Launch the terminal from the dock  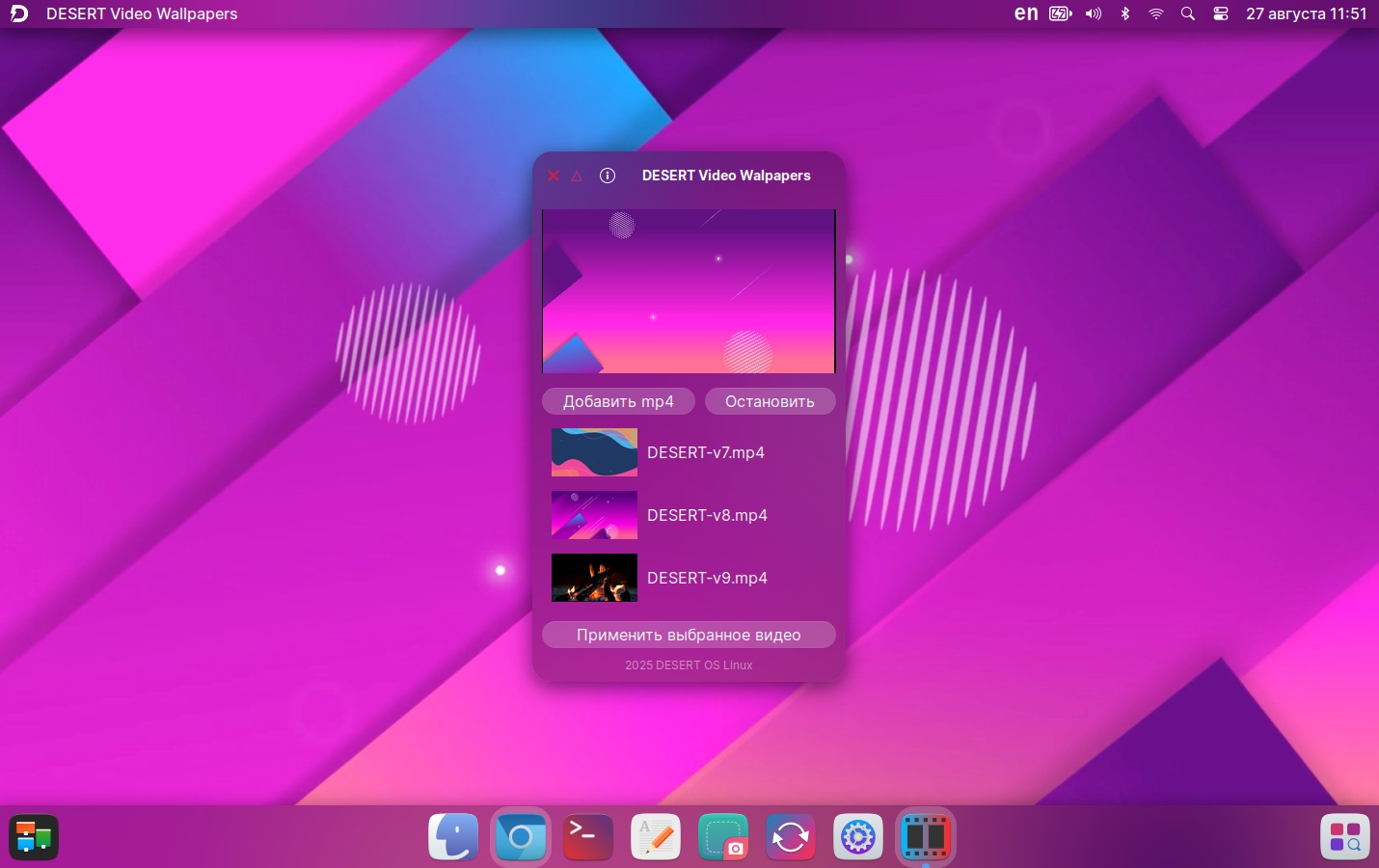tap(588, 836)
